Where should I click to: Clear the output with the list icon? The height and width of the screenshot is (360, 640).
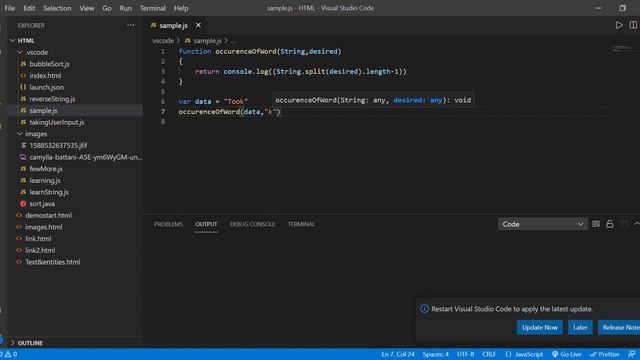(596, 224)
